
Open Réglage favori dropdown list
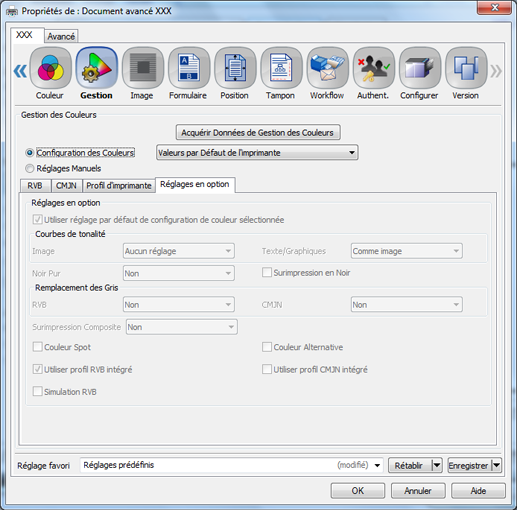232,465
